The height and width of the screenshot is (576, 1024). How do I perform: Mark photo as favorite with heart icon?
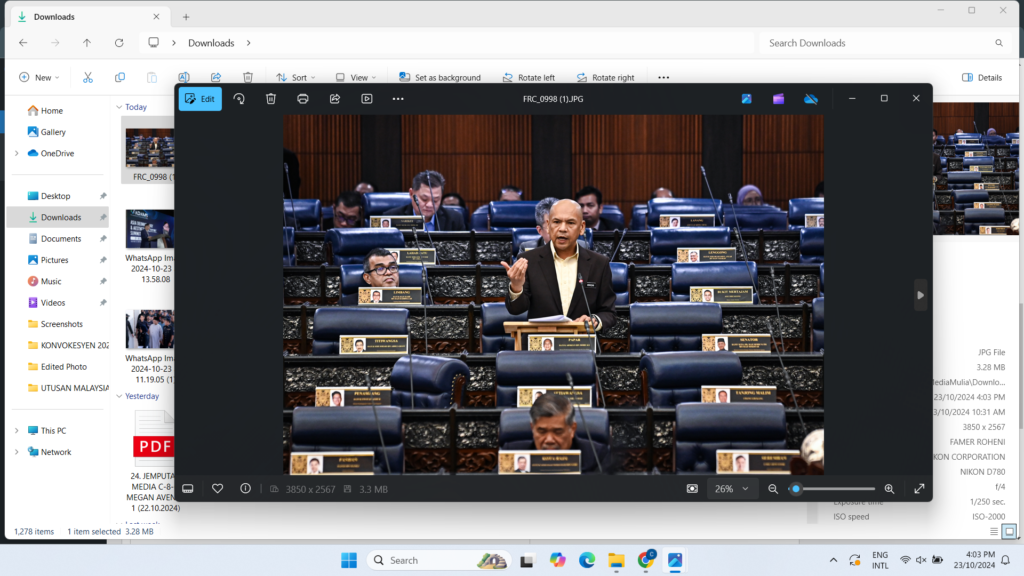[x=217, y=489]
